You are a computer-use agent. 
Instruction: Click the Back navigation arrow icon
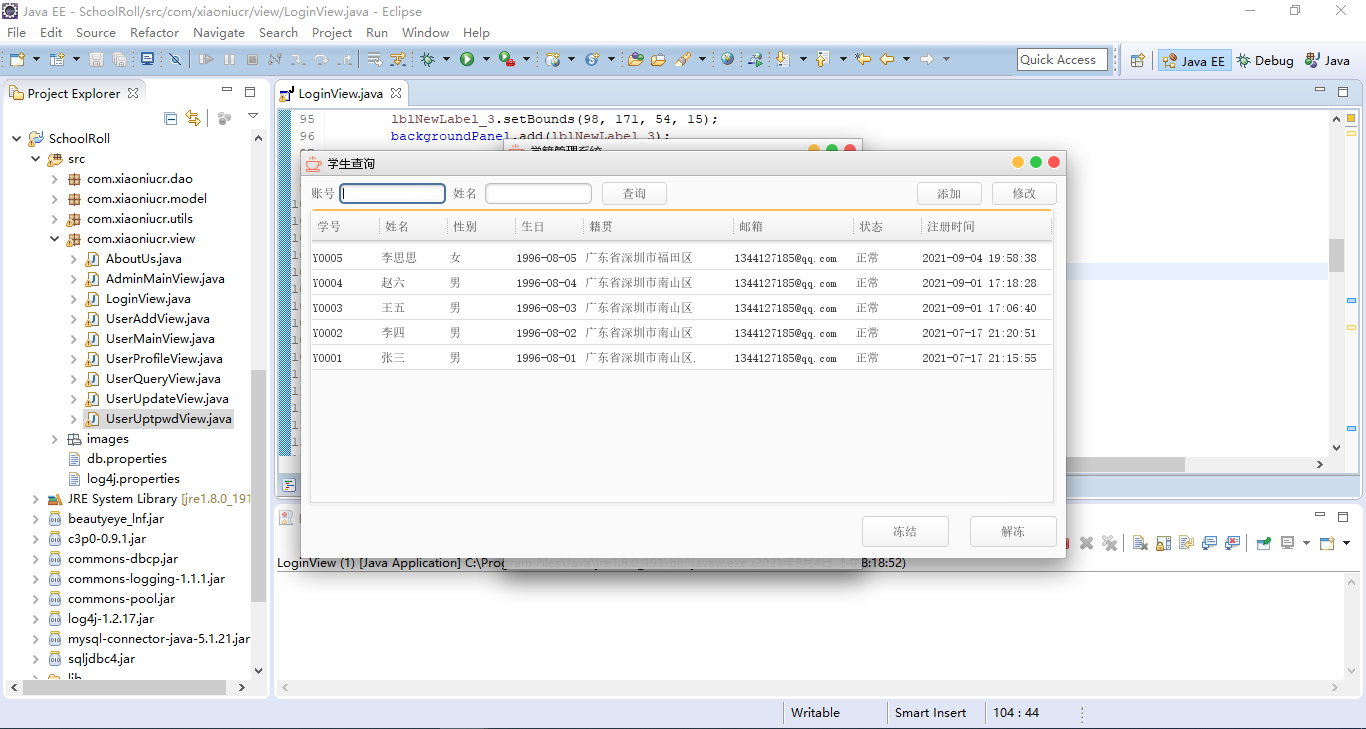[887, 60]
